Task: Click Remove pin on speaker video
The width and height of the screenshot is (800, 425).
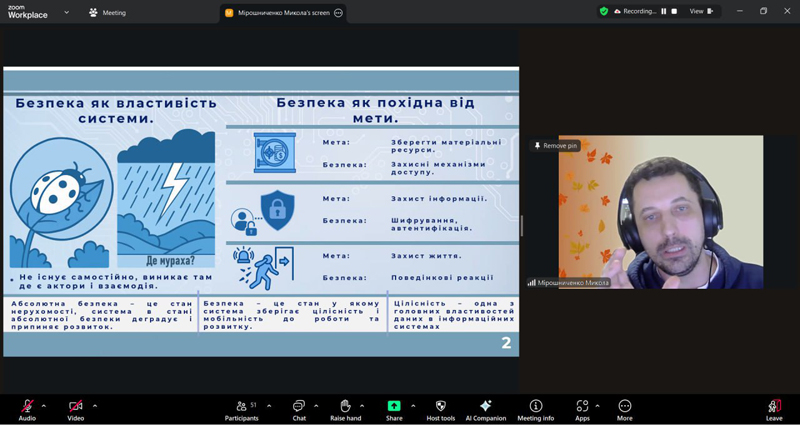Action: pos(555,146)
